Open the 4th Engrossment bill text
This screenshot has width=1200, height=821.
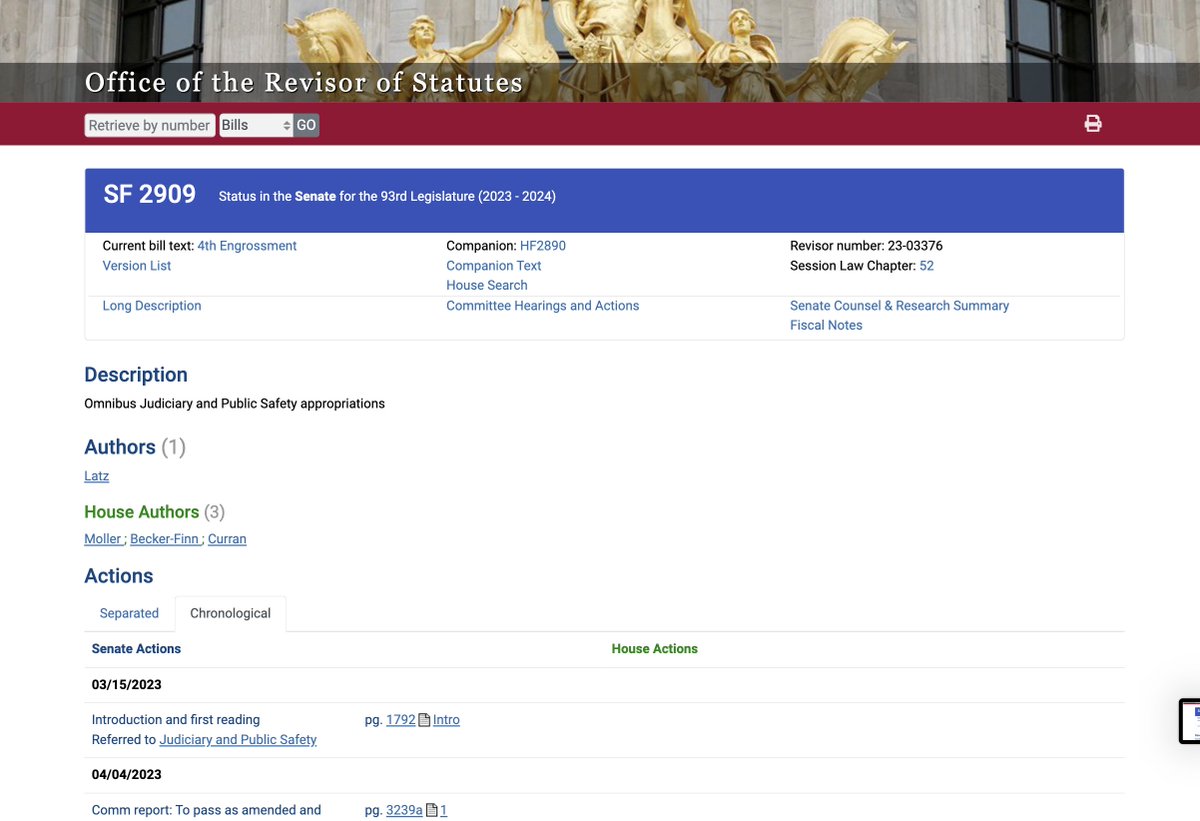[247, 246]
